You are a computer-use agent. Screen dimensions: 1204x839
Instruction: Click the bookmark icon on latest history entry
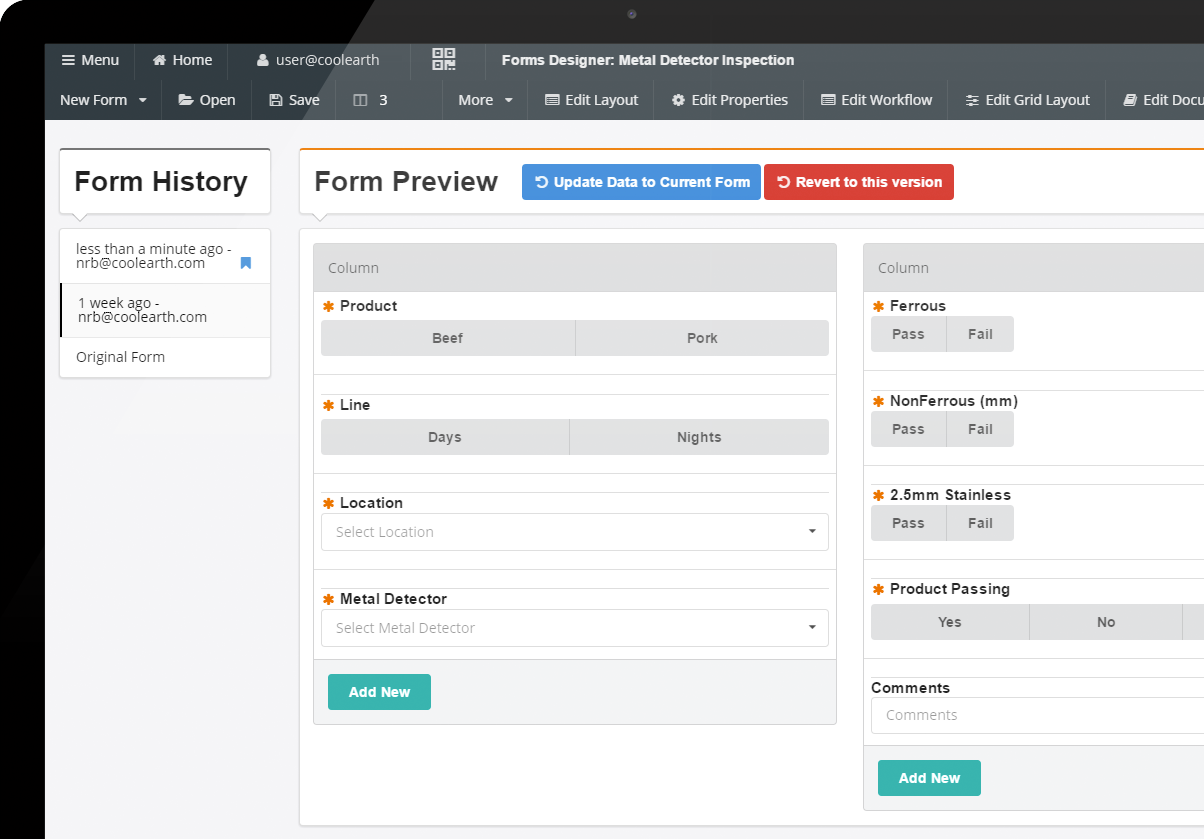click(x=246, y=263)
